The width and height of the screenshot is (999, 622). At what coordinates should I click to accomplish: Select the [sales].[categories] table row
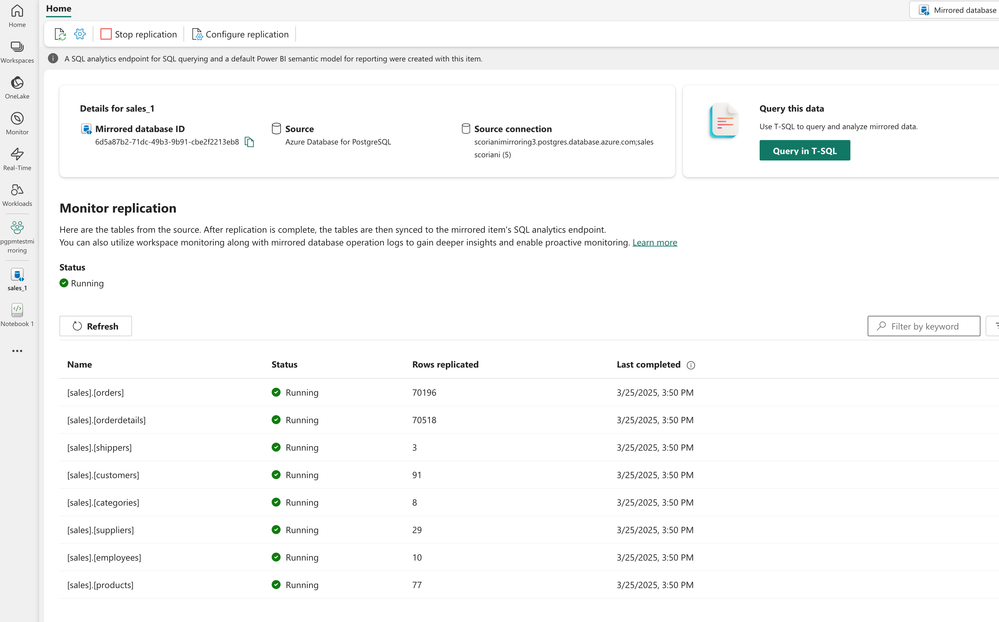coord(529,502)
